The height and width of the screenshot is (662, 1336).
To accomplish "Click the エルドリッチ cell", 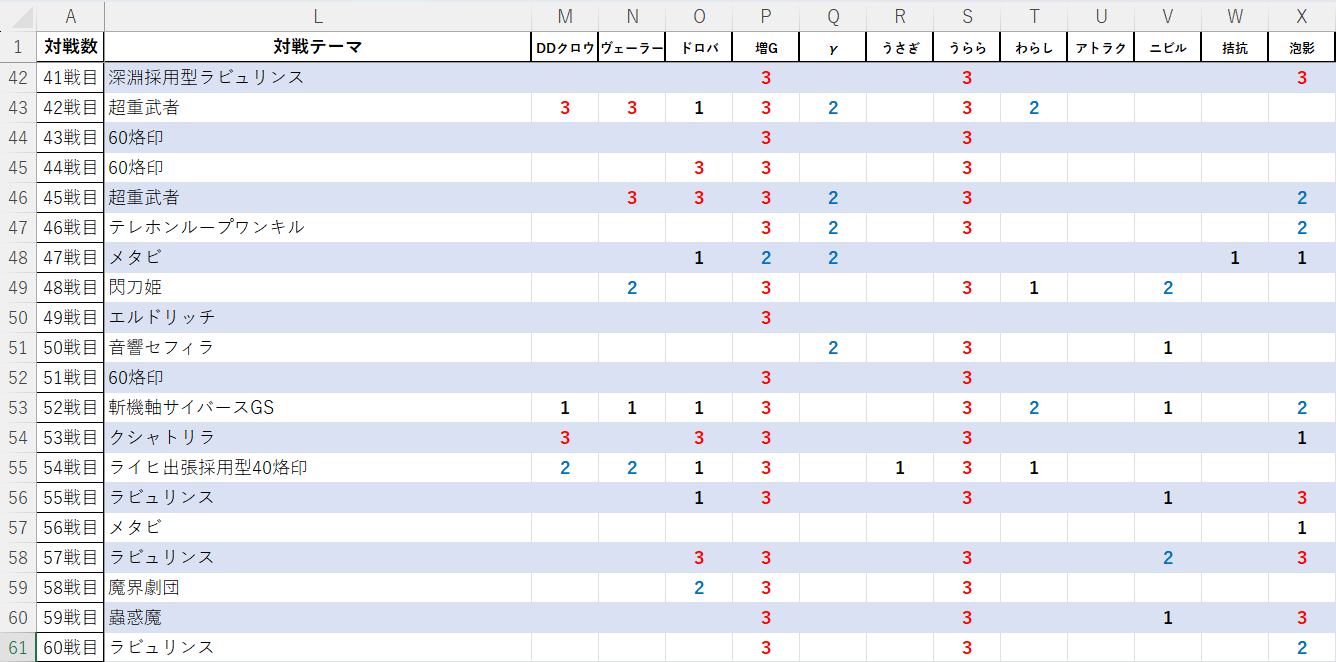I will point(318,317).
